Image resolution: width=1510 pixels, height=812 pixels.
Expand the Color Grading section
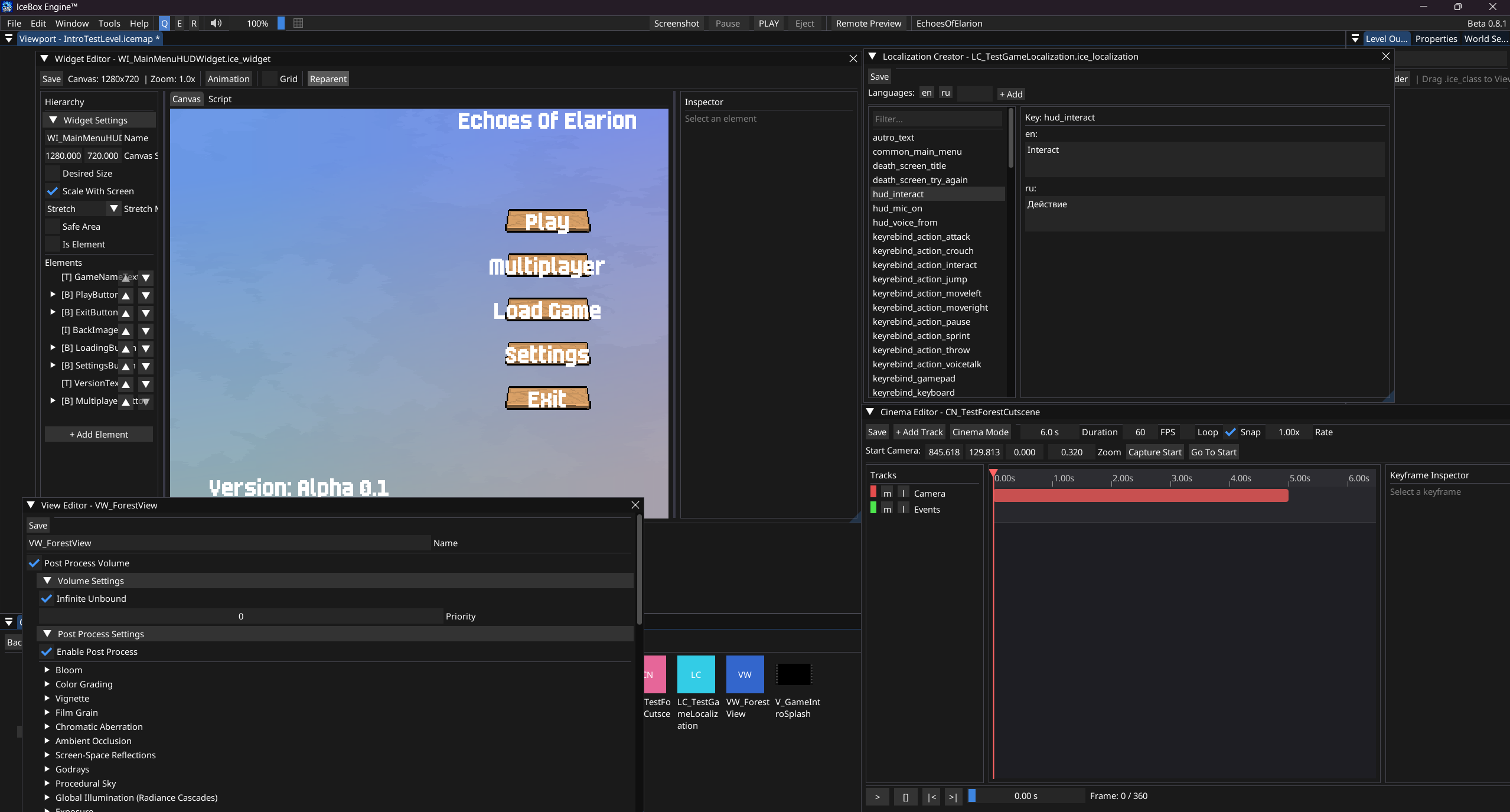pos(47,684)
